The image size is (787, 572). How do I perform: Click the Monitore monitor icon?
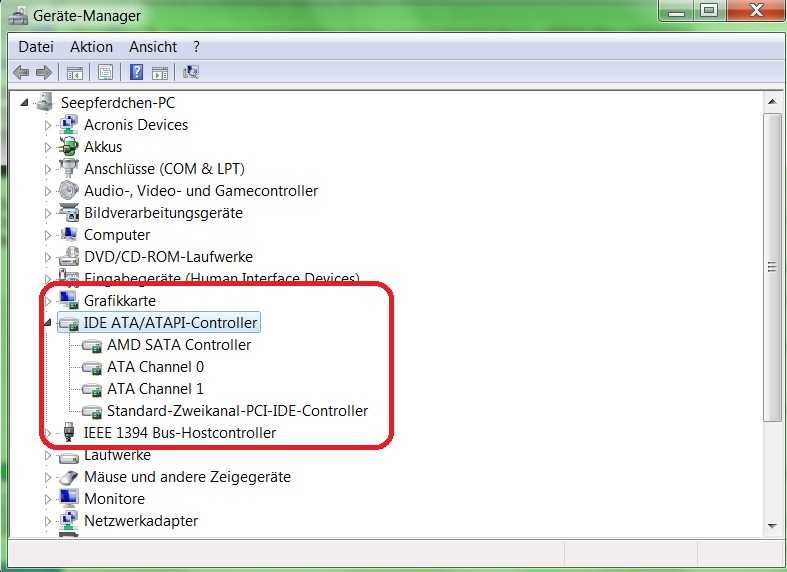(68, 498)
